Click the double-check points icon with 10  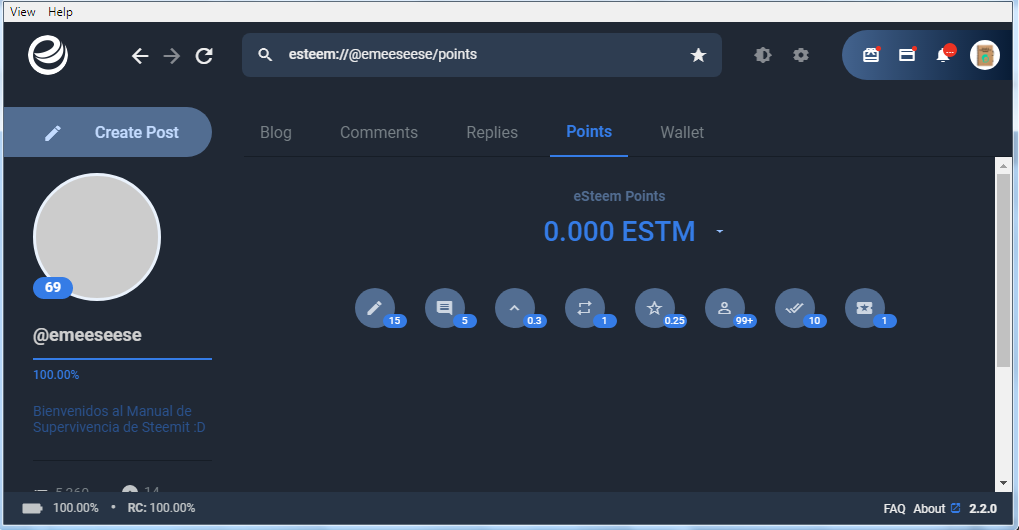[x=795, y=308]
